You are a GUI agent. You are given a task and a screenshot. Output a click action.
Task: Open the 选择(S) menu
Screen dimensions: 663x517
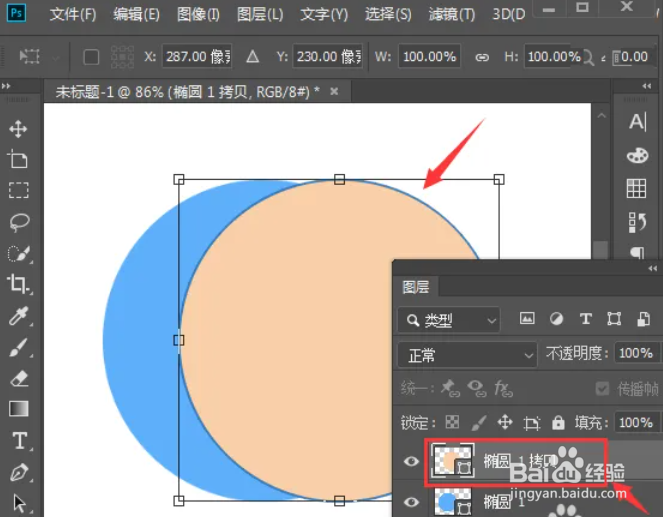click(x=388, y=14)
